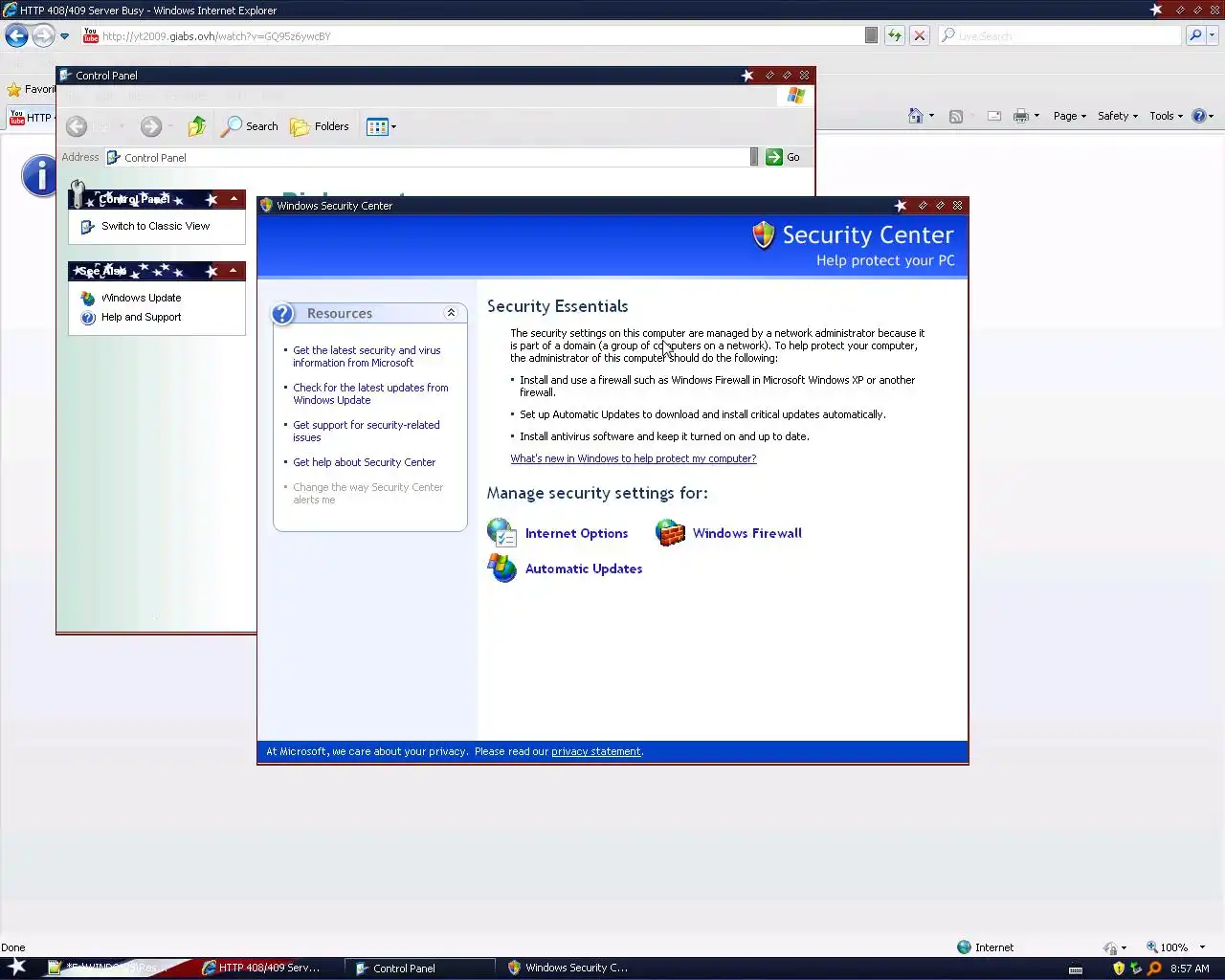The image size is (1225, 980).
Task: Collapse the Resources panel
Action: point(451,313)
